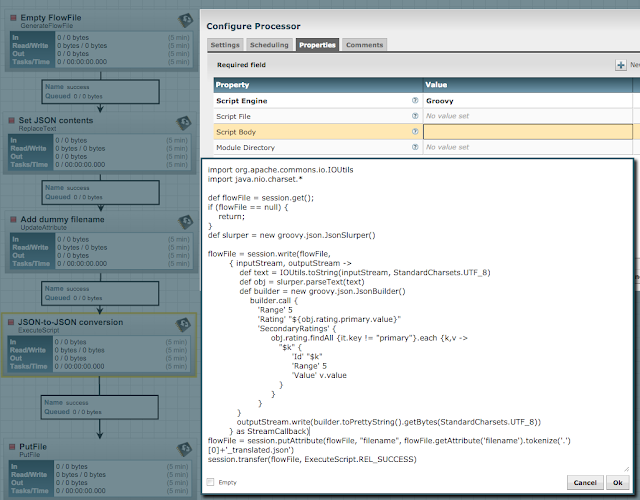Open help for Script Body property
Viewport: 640px width, 500px height.
pos(415,131)
